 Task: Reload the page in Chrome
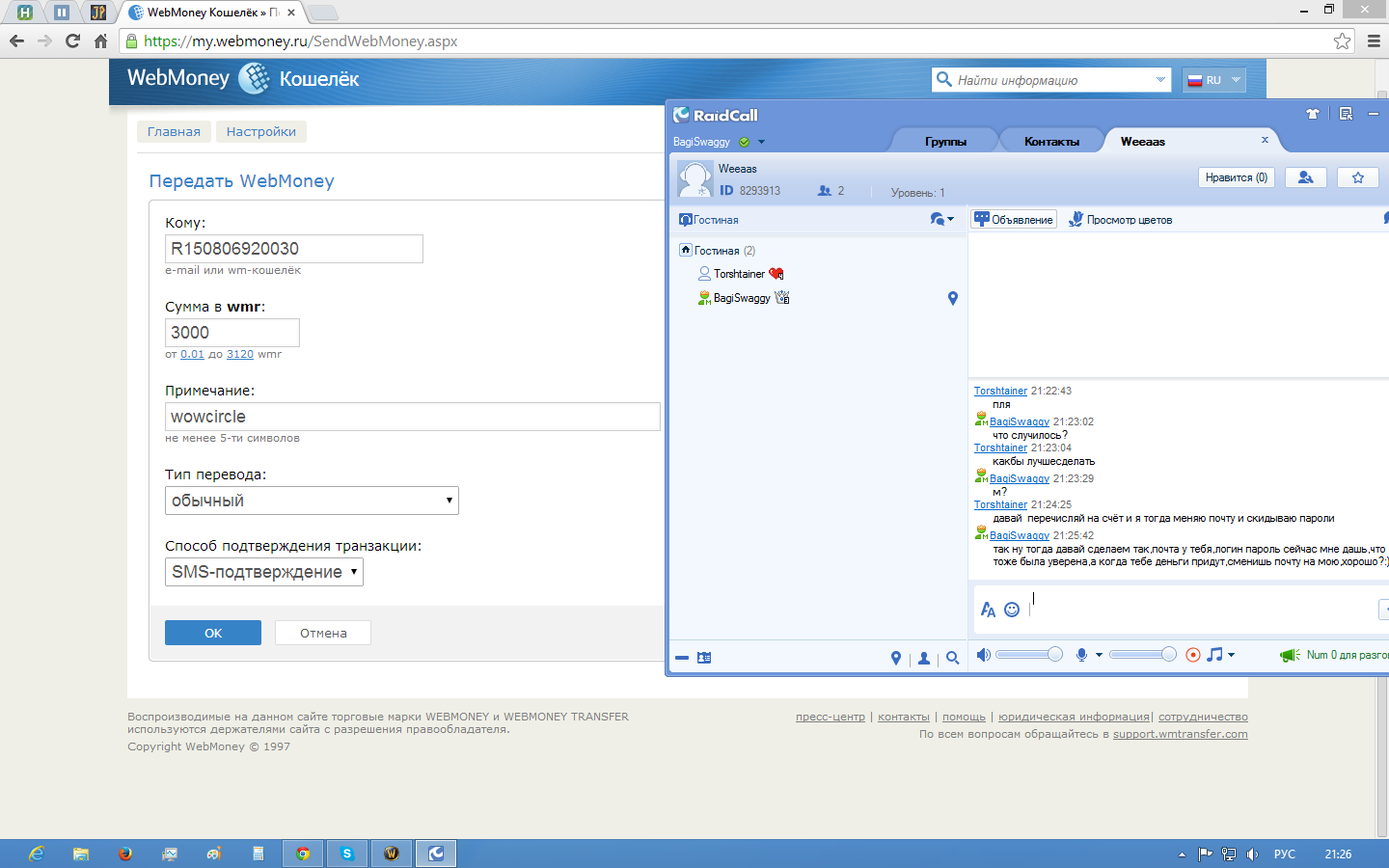(x=72, y=41)
